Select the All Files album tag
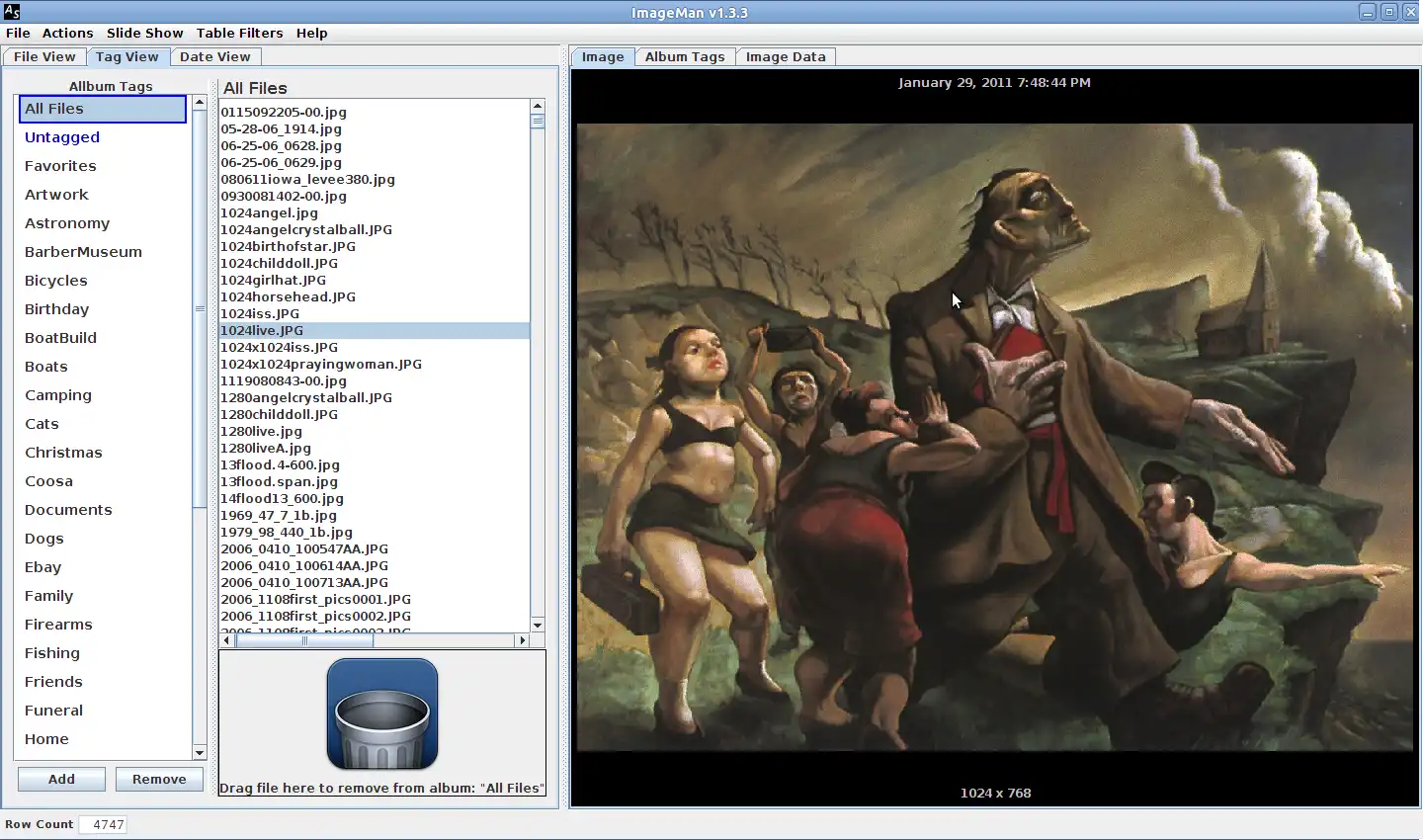Viewport: 1423px width, 840px height. (x=103, y=109)
